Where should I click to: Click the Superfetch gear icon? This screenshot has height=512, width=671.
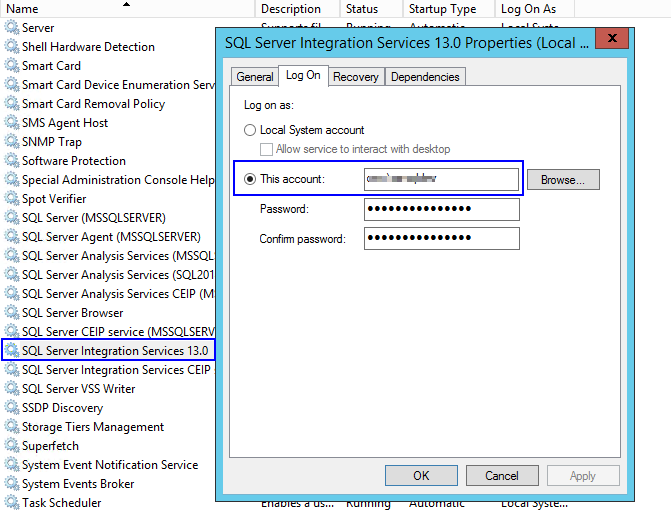point(12,446)
